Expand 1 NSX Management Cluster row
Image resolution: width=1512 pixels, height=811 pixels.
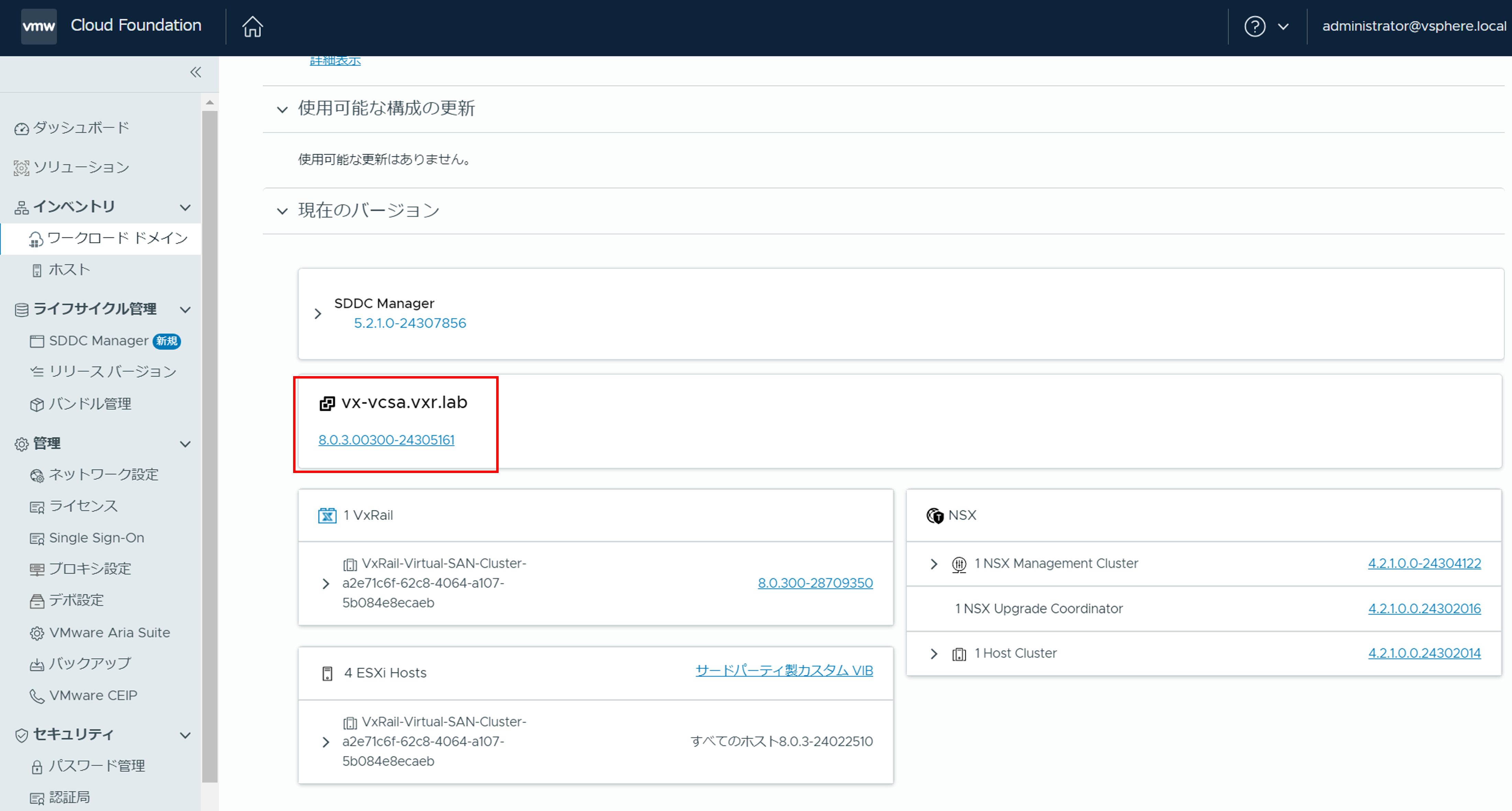(934, 564)
